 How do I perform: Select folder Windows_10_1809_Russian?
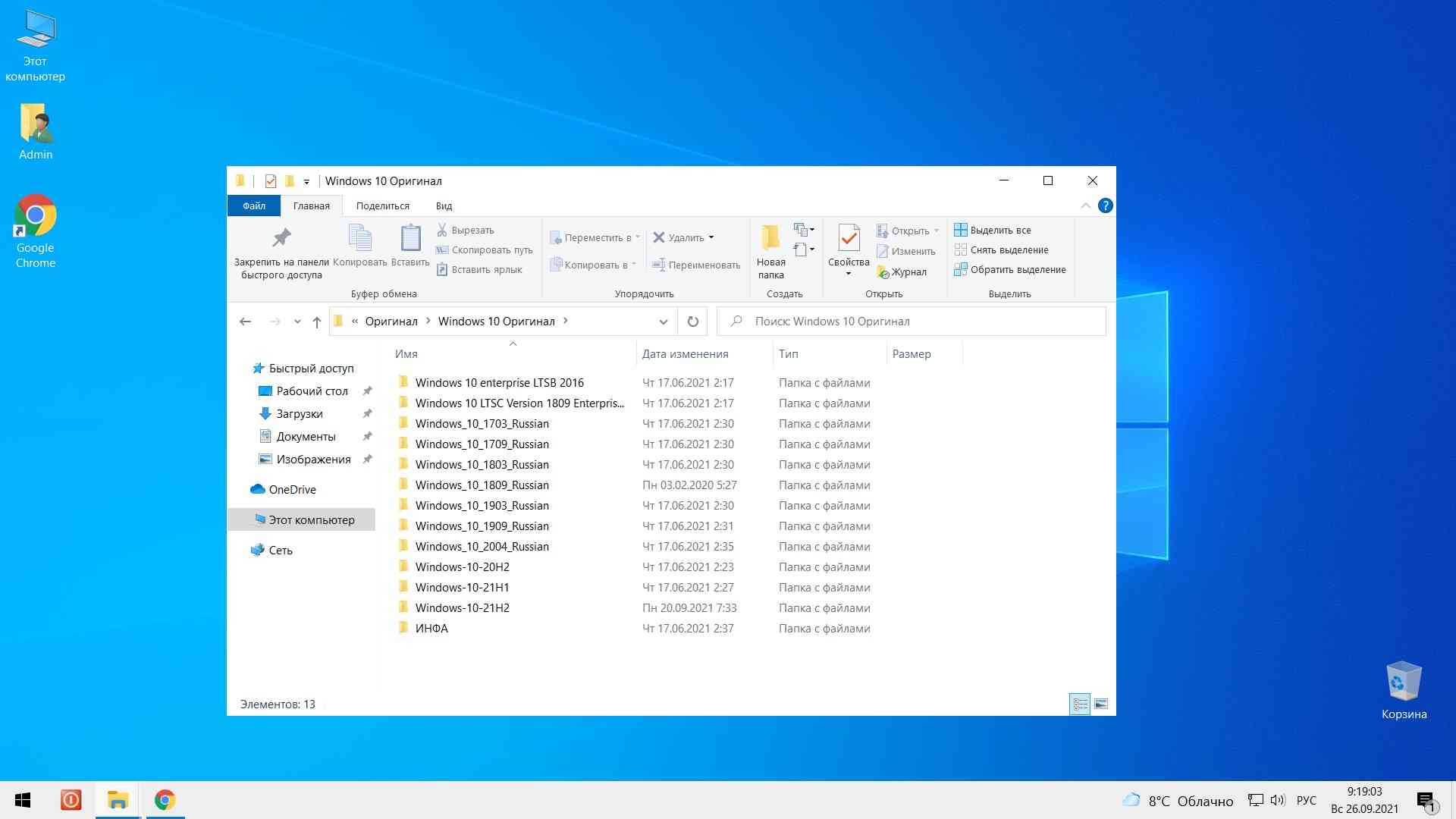tap(482, 485)
